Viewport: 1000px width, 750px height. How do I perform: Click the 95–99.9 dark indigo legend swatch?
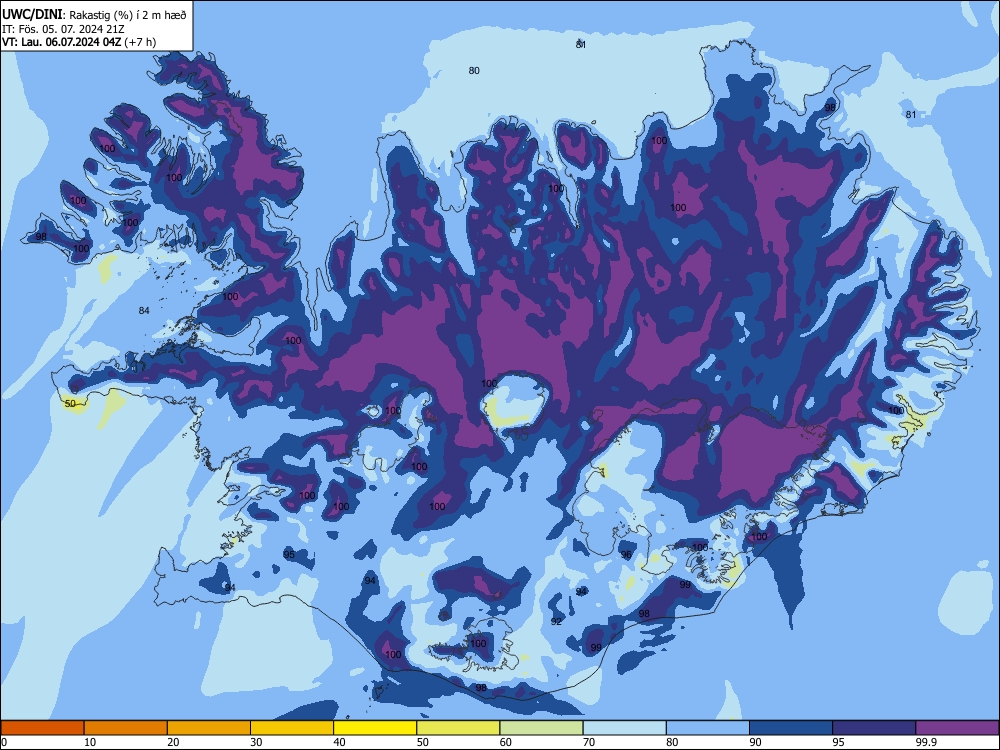point(874,728)
